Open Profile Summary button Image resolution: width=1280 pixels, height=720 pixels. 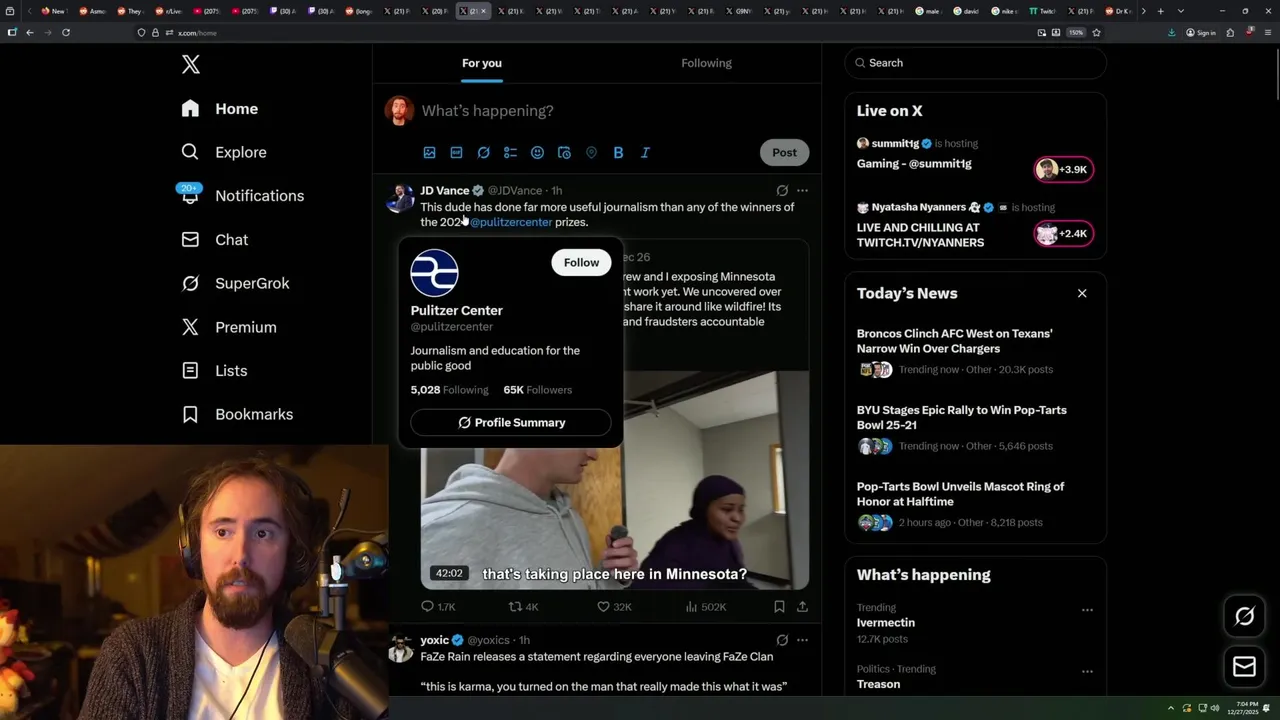coord(511,423)
